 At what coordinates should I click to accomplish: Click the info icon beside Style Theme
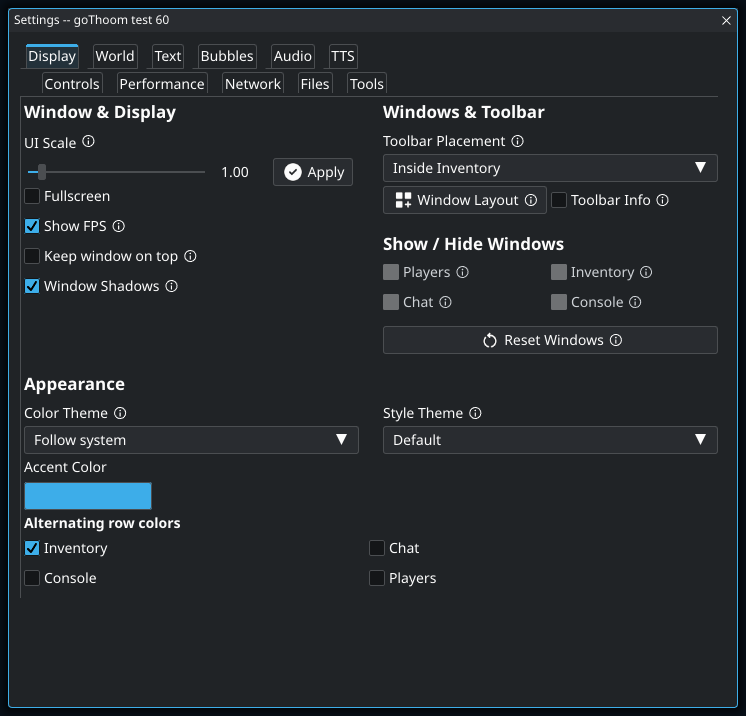[475, 413]
